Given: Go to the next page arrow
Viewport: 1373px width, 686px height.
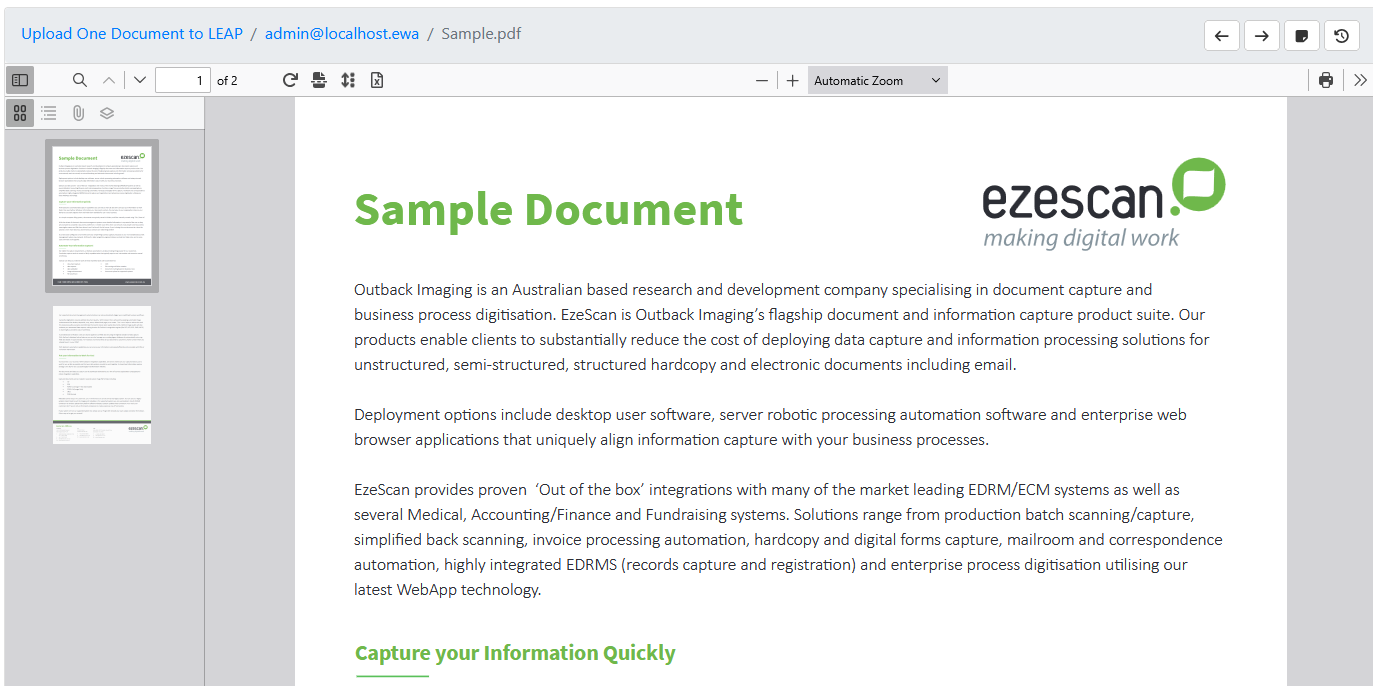Looking at the screenshot, I should click(140, 80).
